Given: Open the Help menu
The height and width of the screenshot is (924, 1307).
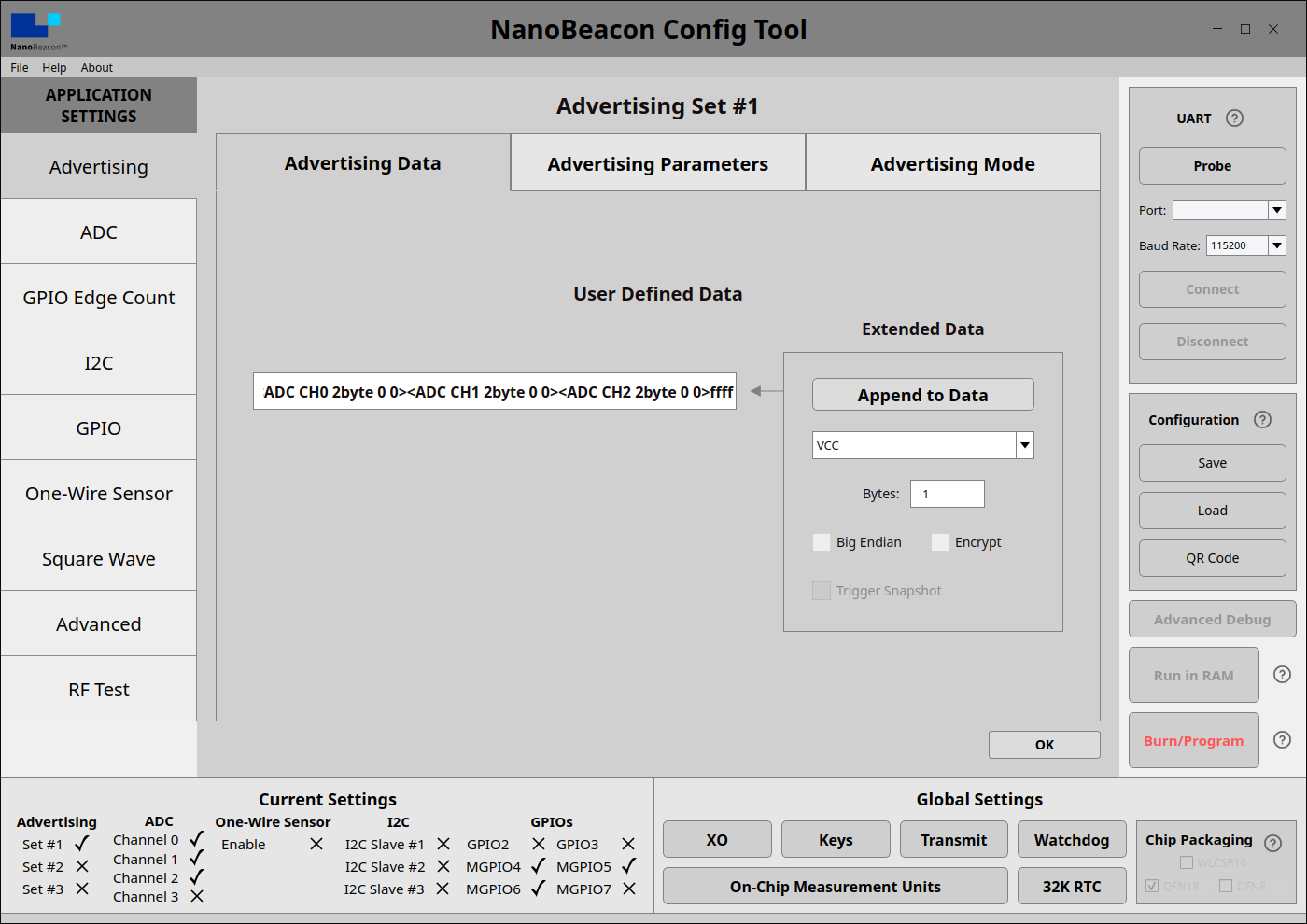Looking at the screenshot, I should click(54, 67).
